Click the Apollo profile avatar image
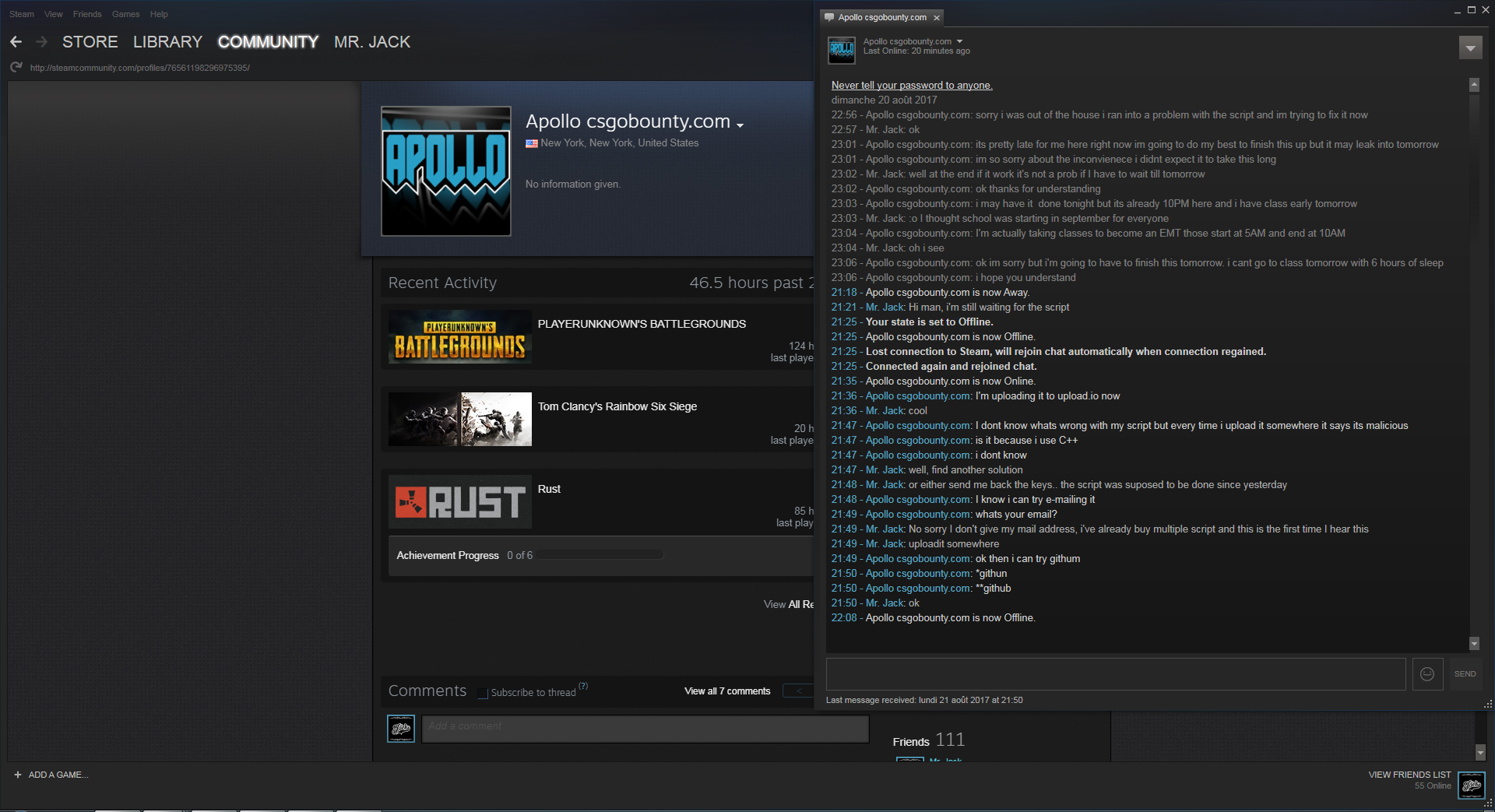The image size is (1495, 812). click(x=446, y=171)
